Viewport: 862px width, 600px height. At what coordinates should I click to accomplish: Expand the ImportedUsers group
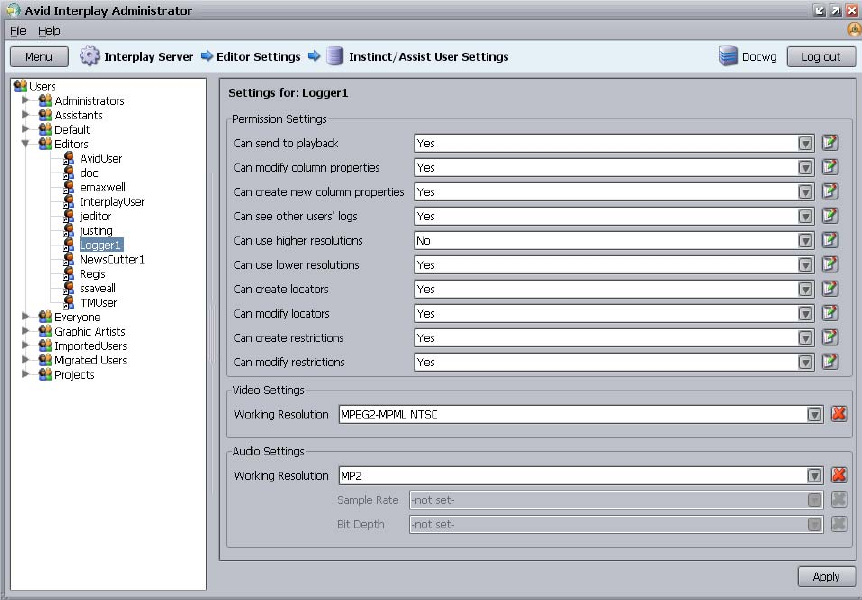click(x=25, y=345)
